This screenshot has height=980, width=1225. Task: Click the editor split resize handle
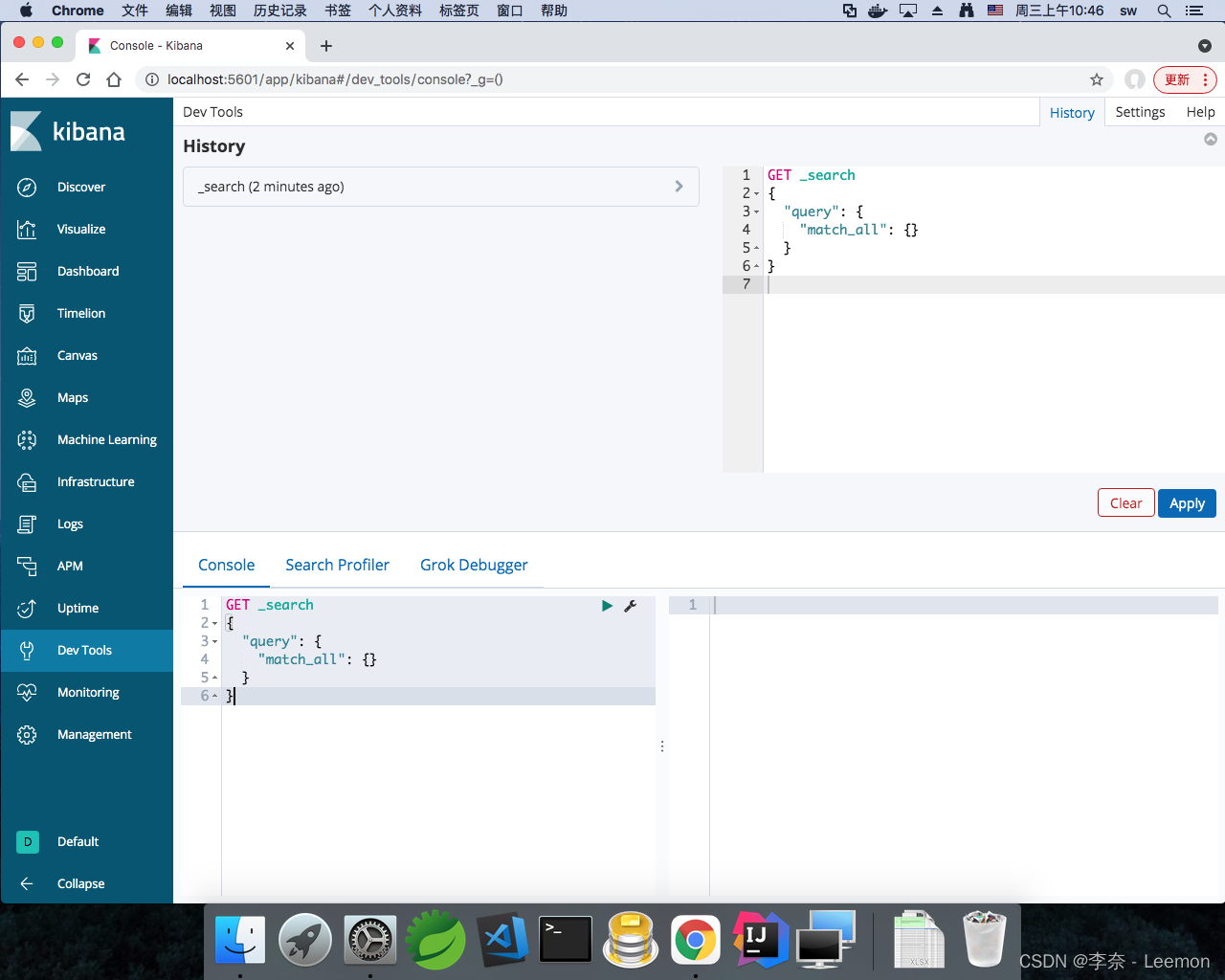pyautogui.click(x=662, y=746)
